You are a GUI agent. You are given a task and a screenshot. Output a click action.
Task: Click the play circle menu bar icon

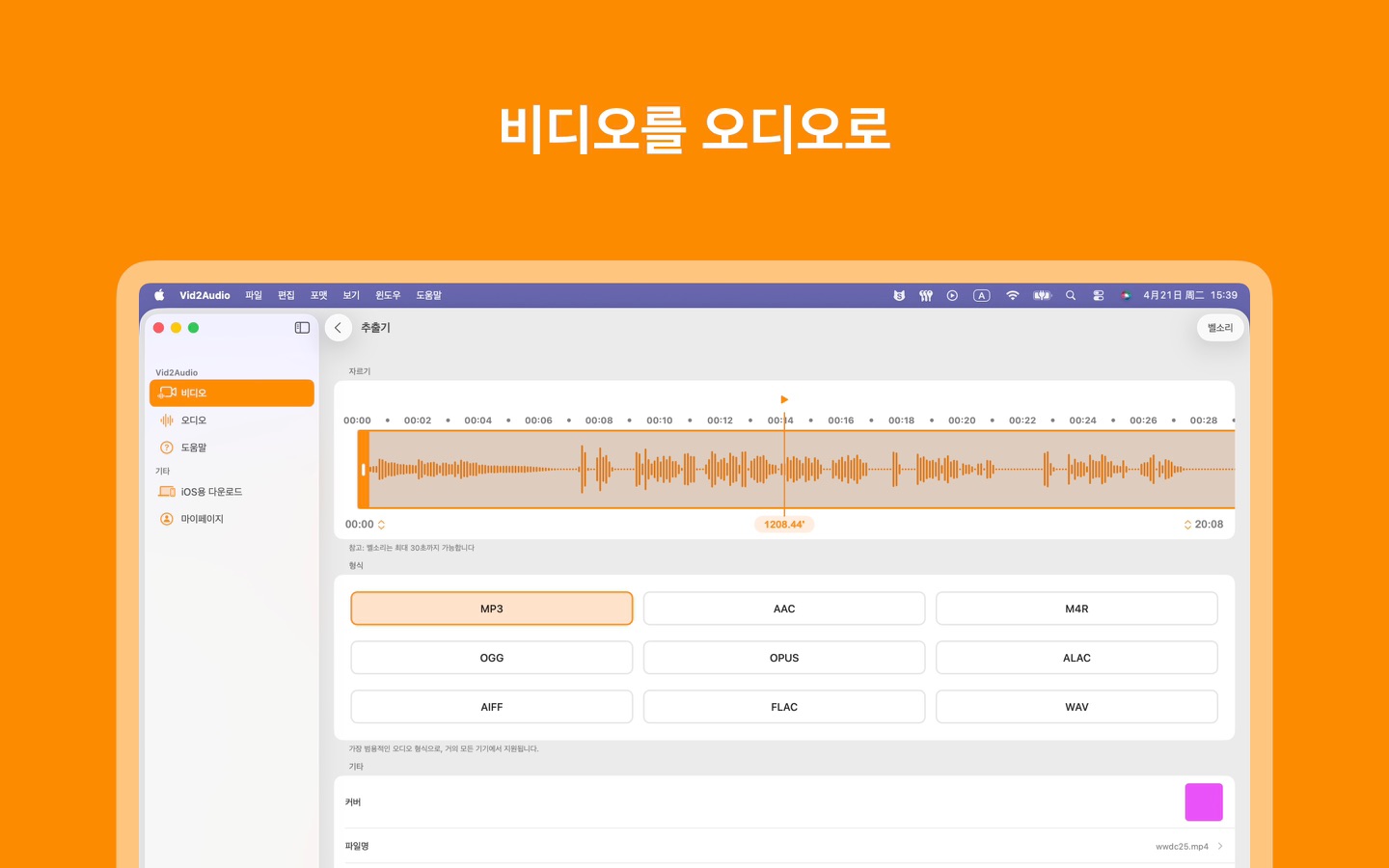[x=952, y=296]
